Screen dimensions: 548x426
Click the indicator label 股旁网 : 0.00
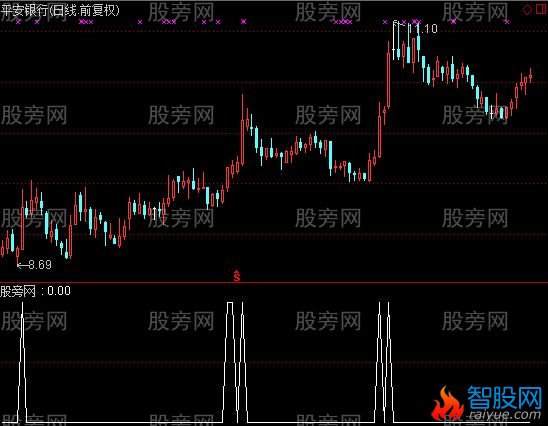pos(35,291)
